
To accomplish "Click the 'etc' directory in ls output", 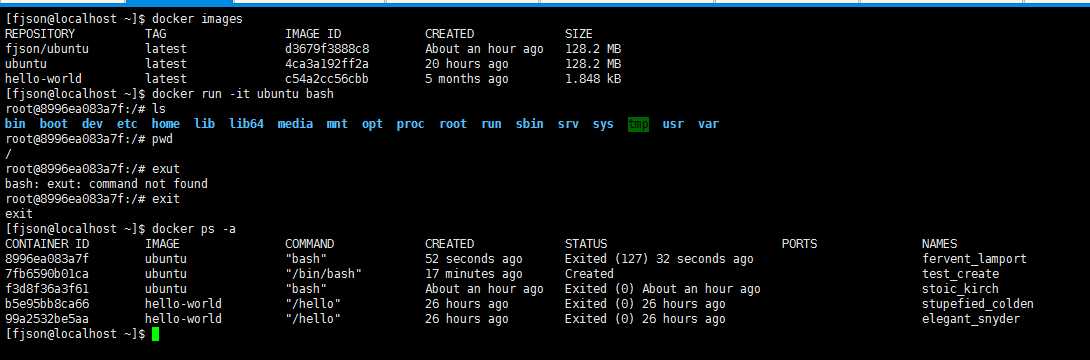I will (127, 124).
